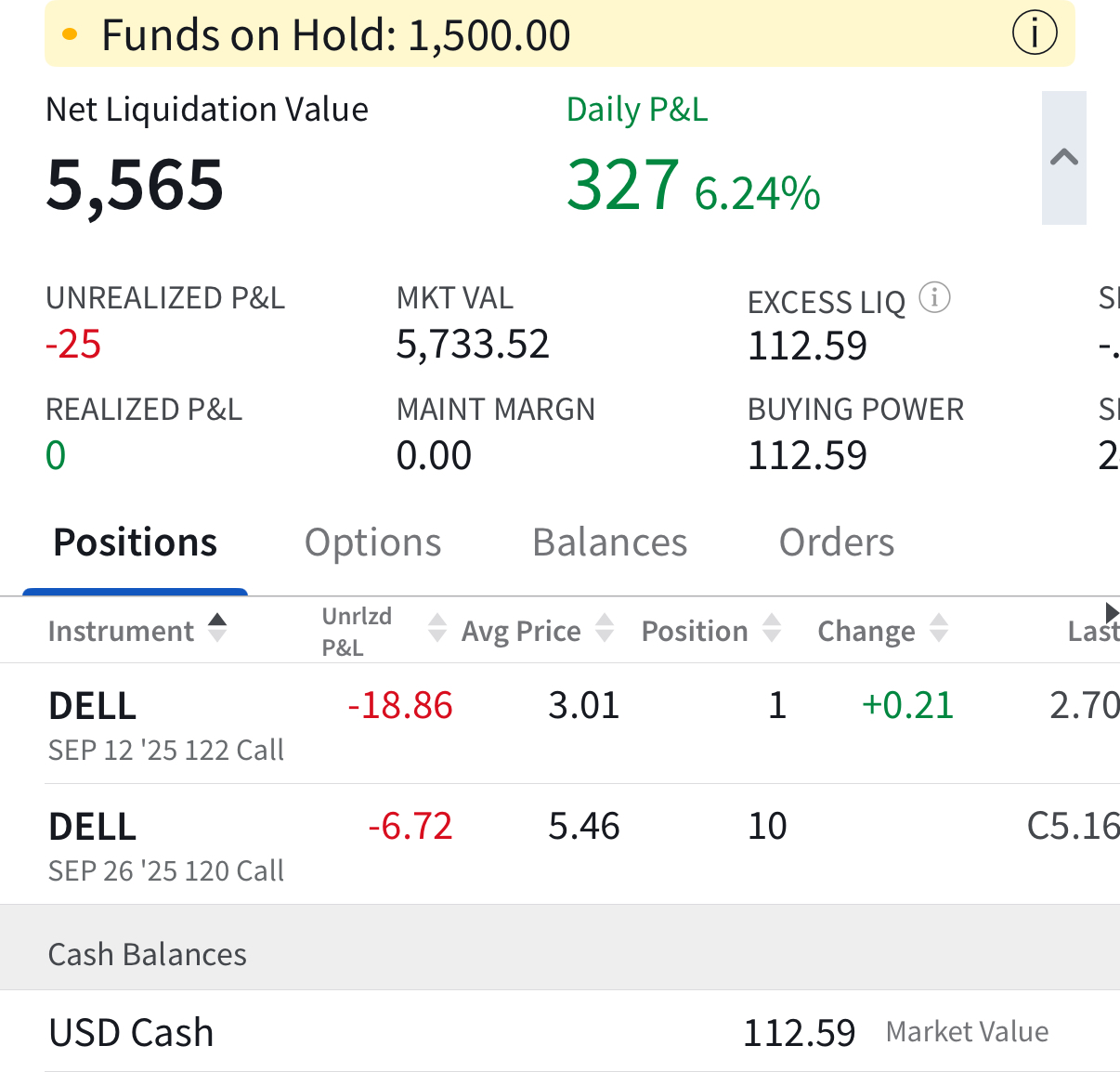Viewport: 1120px width, 1072px height.
Task: Tap the Daily P&L value 327
Action: tap(623, 184)
